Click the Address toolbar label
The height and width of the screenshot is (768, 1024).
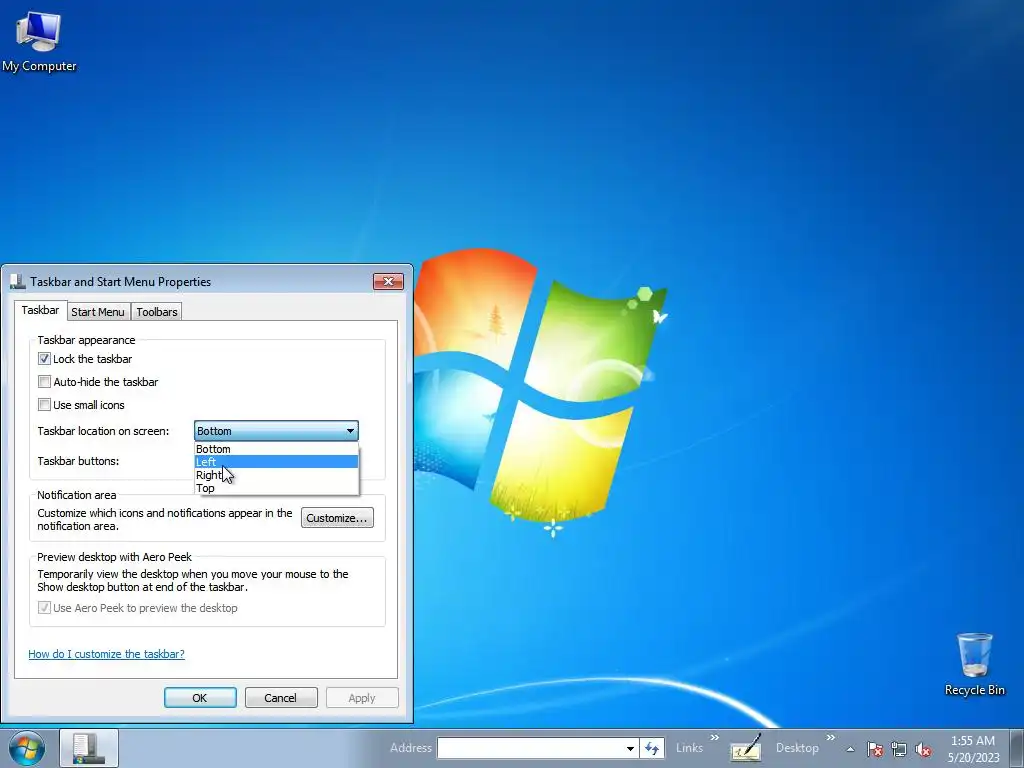[411, 748]
